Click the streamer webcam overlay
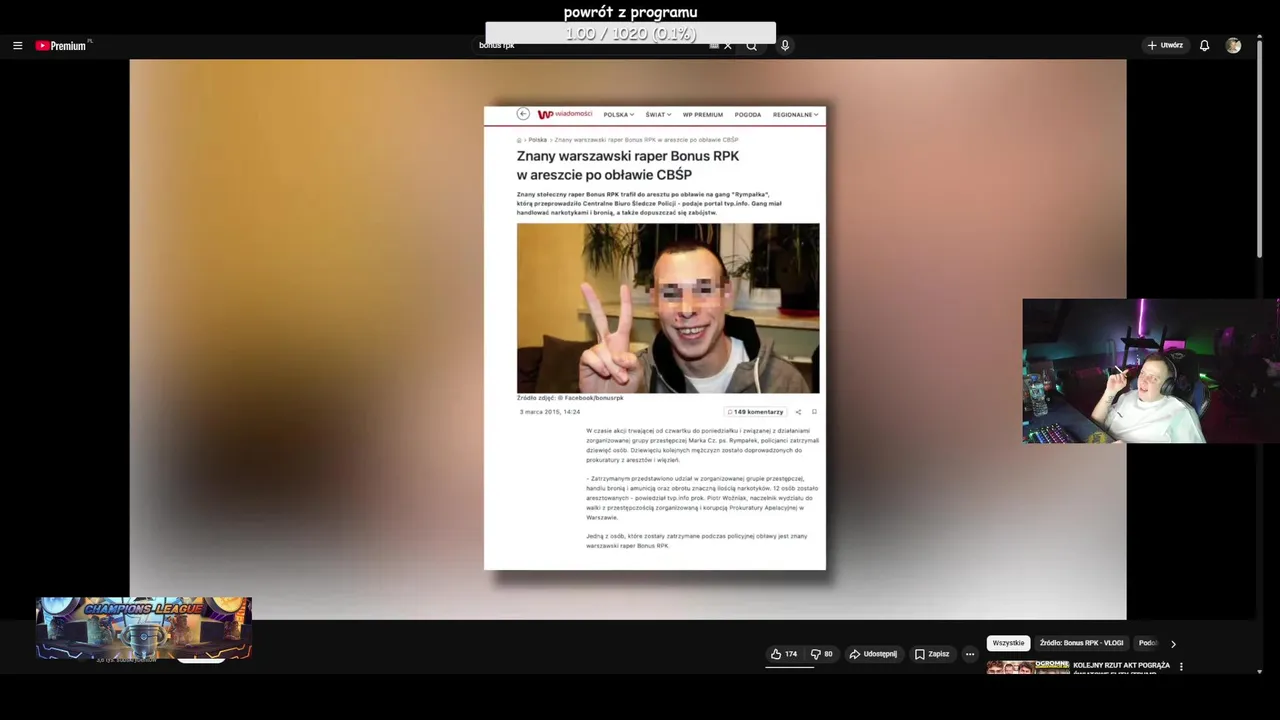Viewport: 1280px width, 720px height. pos(1151,371)
